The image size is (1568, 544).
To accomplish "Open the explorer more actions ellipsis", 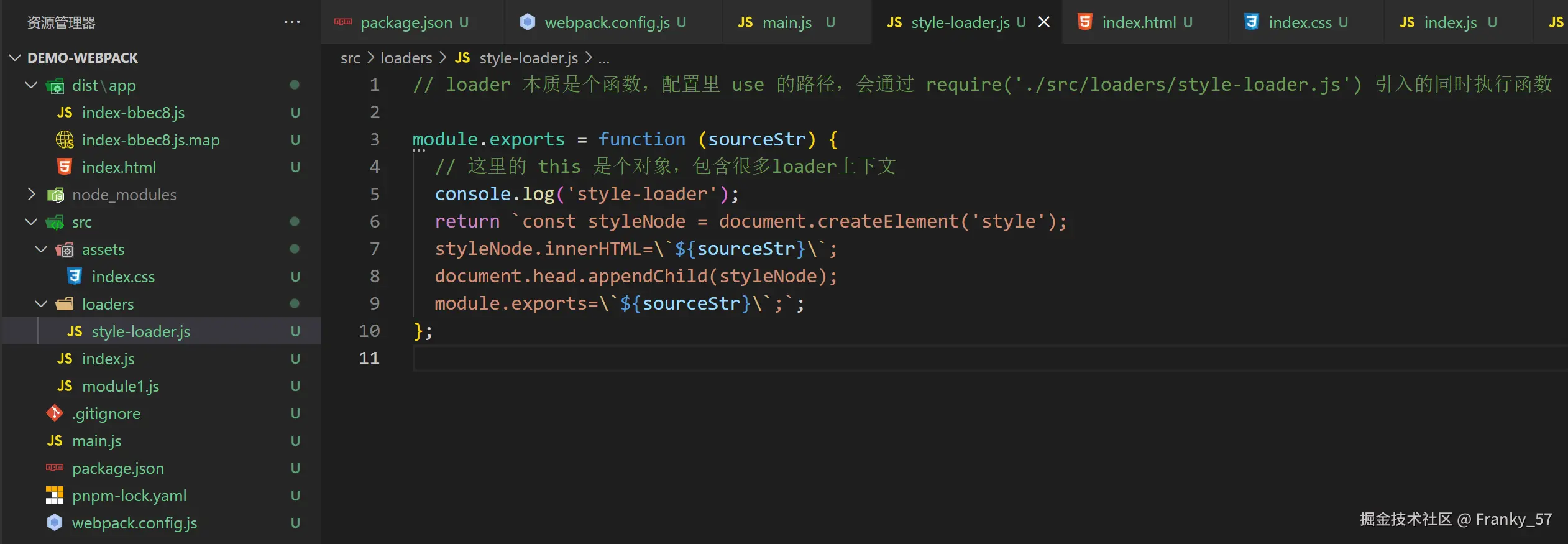I will 291,22.
